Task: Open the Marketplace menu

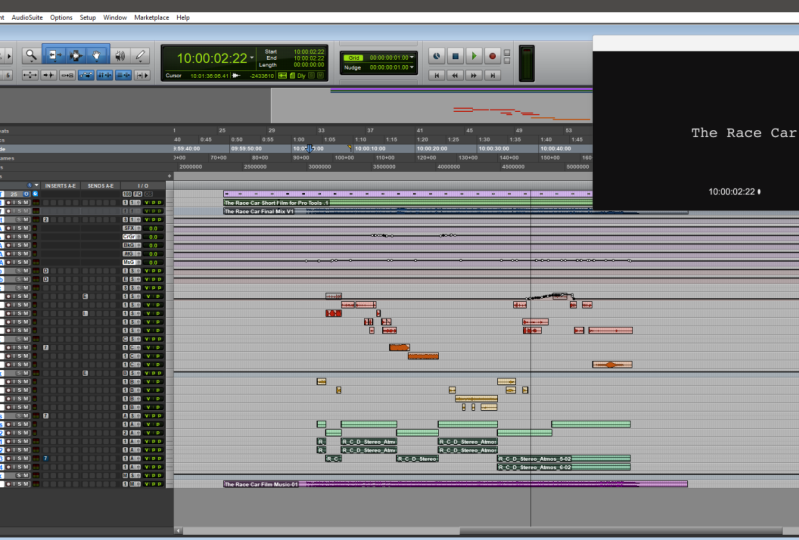Action: (x=151, y=17)
